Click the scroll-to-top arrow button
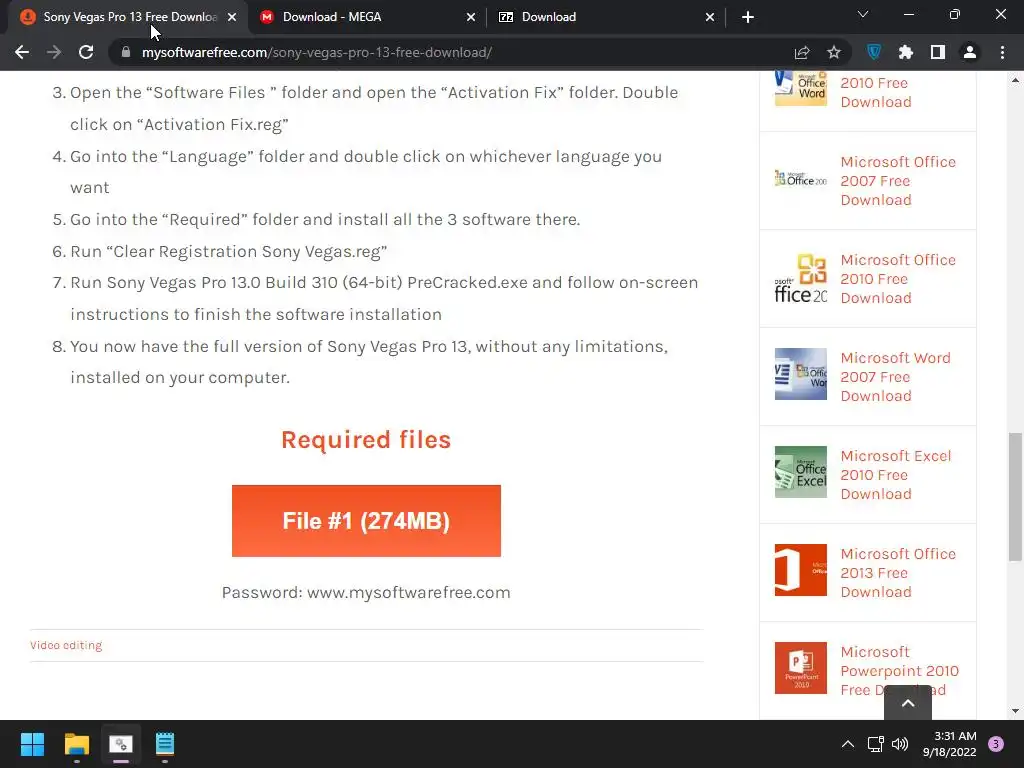 (x=908, y=703)
